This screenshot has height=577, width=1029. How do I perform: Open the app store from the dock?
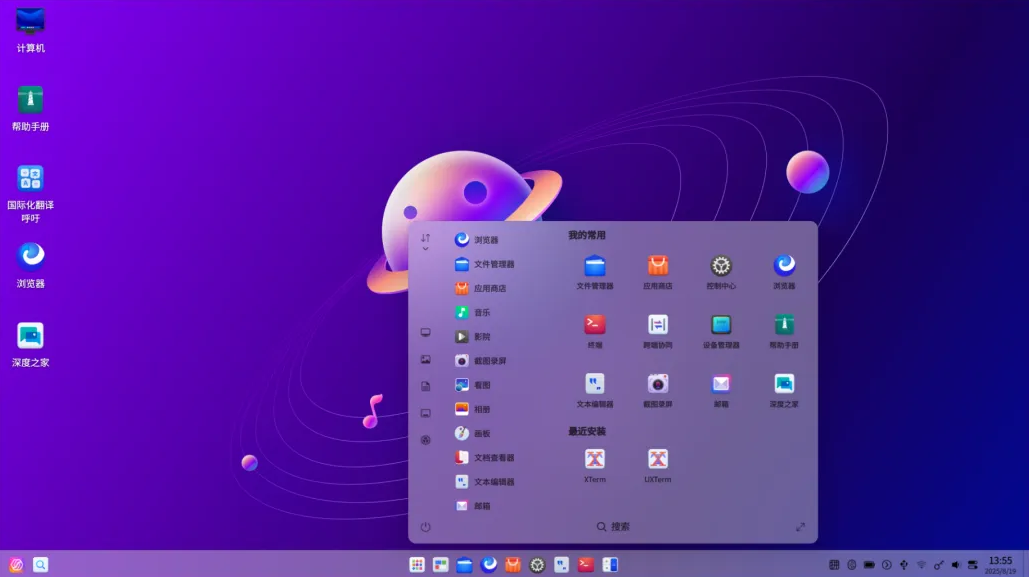[513, 565]
